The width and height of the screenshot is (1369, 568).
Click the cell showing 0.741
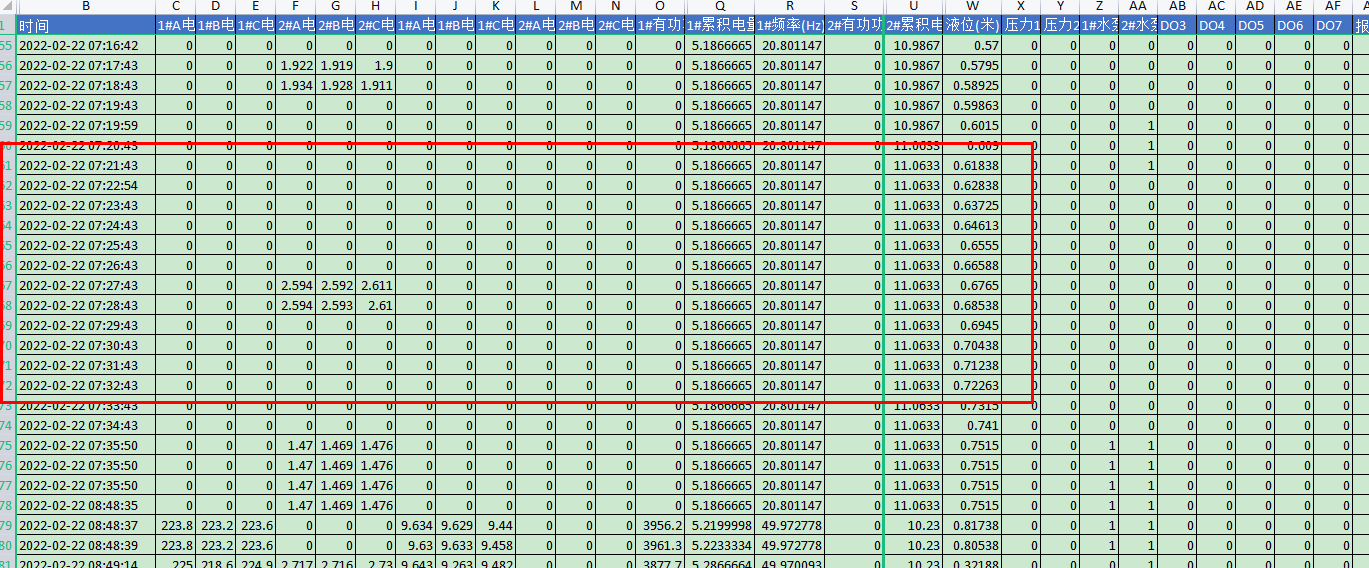tap(972, 426)
